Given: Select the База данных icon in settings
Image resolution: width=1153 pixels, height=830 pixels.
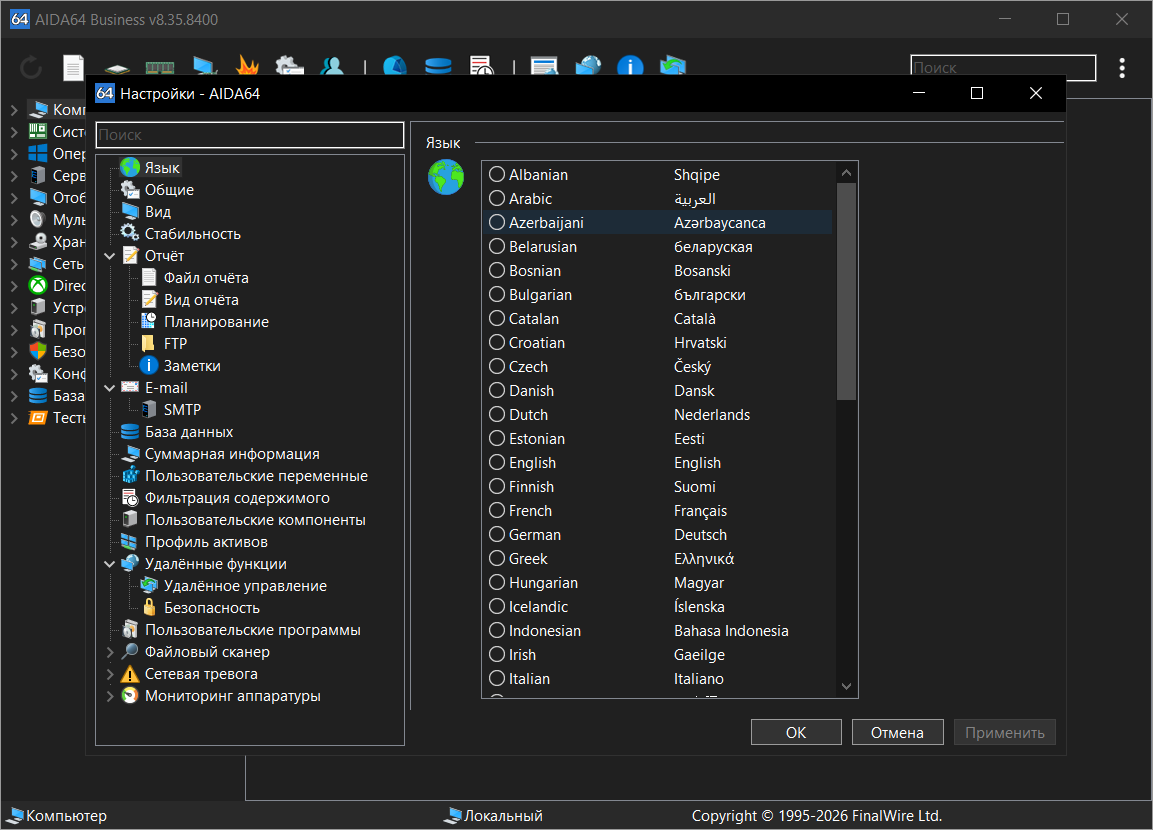Looking at the screenshot, I should [x=130, y=432].
